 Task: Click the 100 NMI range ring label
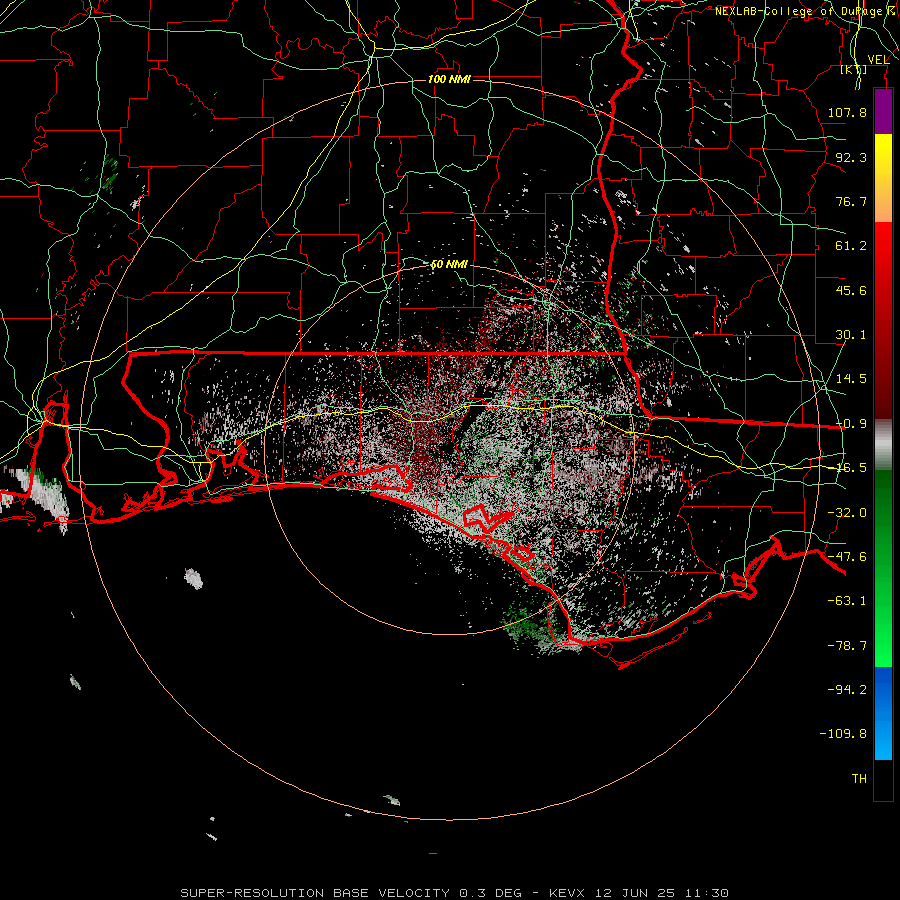pos(449,79)
